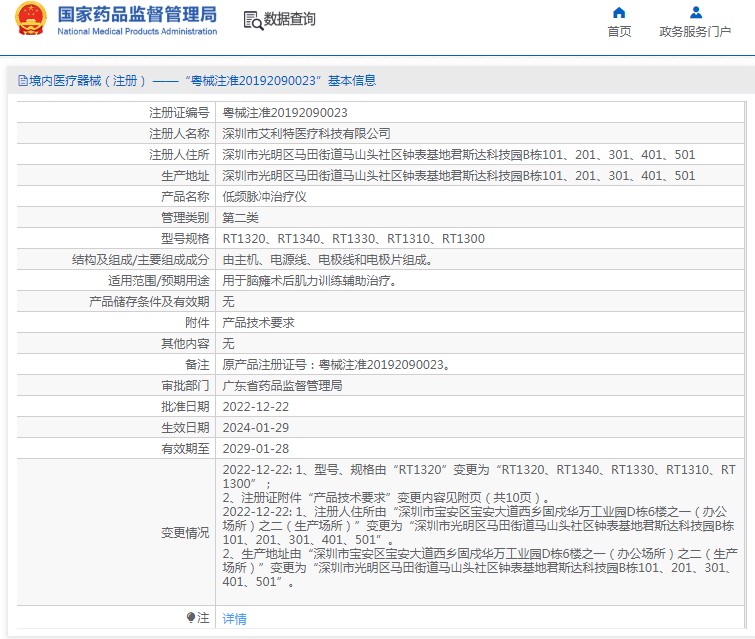Screen dimensions: 755x639
Task: Click 无 in the 其他内容 row
Action: pyautogui.click(x=228, y=344)
